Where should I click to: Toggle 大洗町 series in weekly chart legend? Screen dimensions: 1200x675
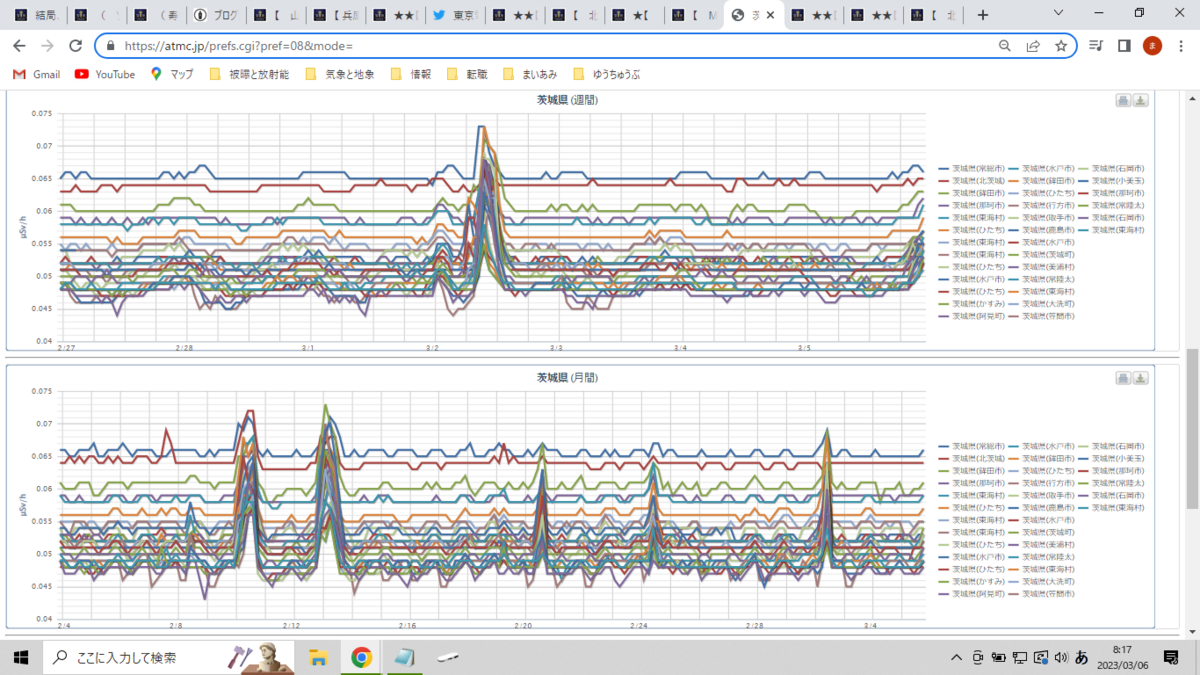click(1041, 304)
